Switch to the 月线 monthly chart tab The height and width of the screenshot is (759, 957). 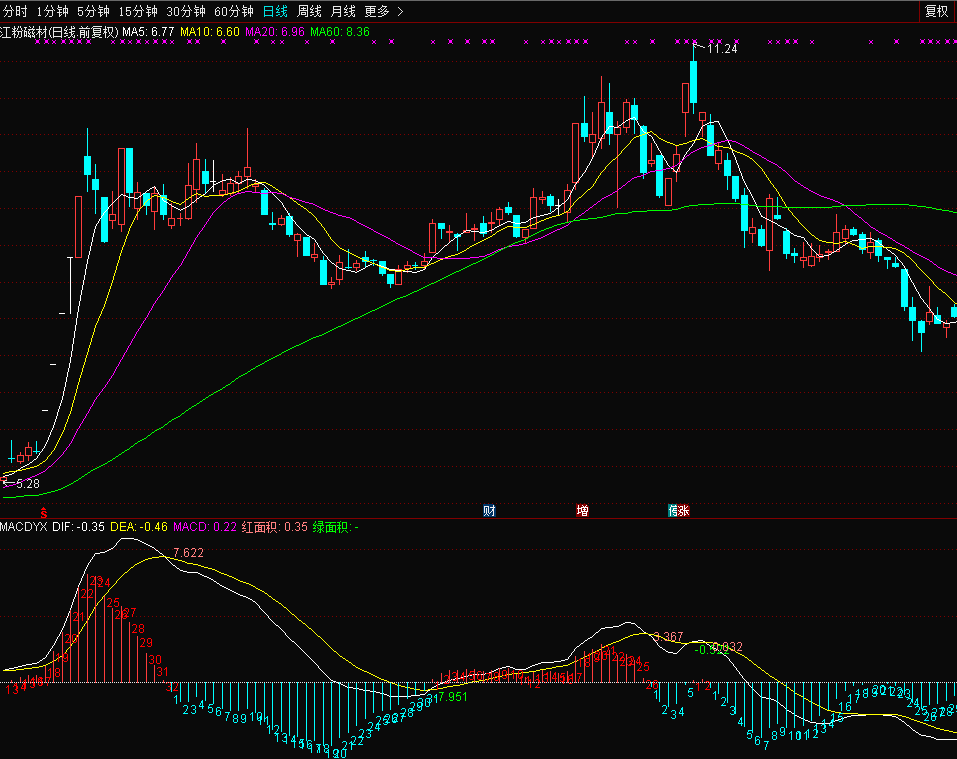[343, 11]
